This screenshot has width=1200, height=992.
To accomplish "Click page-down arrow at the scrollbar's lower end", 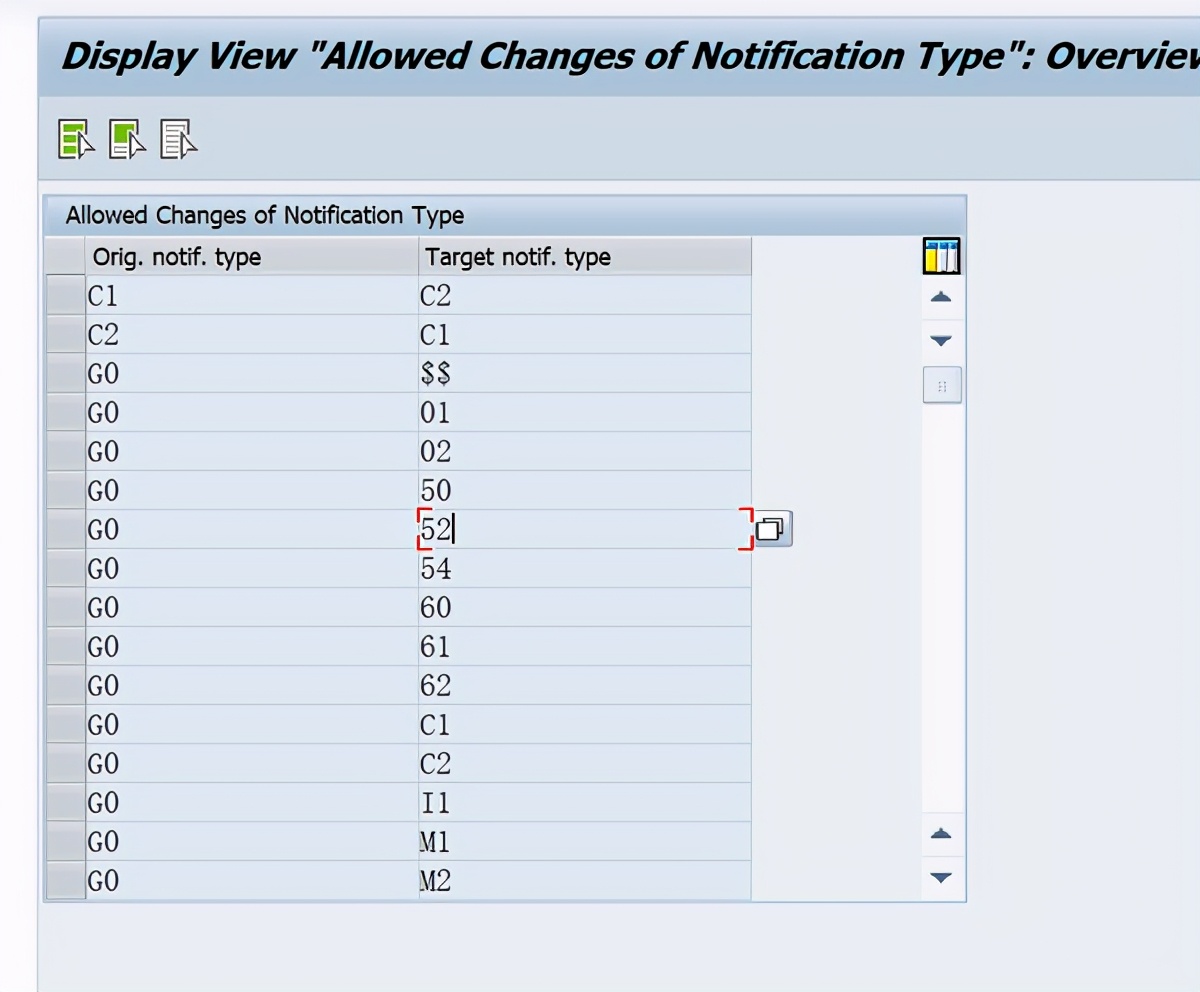I will pos(941,878).
